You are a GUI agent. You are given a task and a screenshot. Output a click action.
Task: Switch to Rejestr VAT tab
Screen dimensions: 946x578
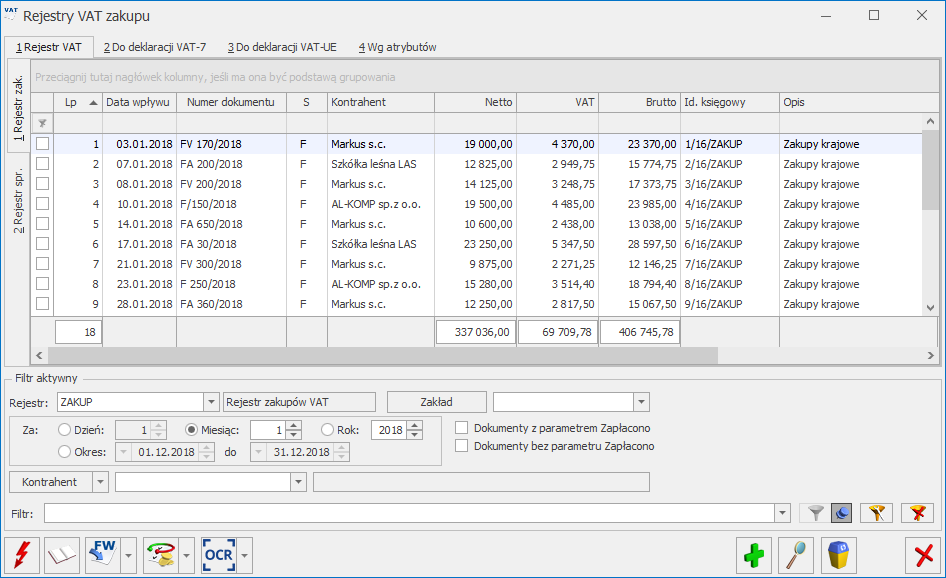[x=49, y=47]
